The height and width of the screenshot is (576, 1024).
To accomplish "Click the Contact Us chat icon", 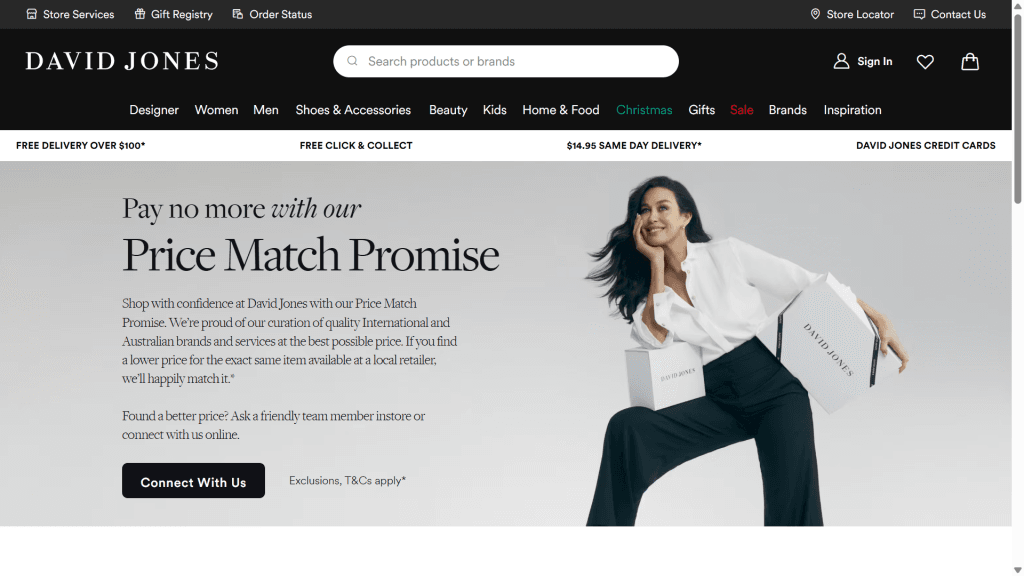I will pos(919,14).
